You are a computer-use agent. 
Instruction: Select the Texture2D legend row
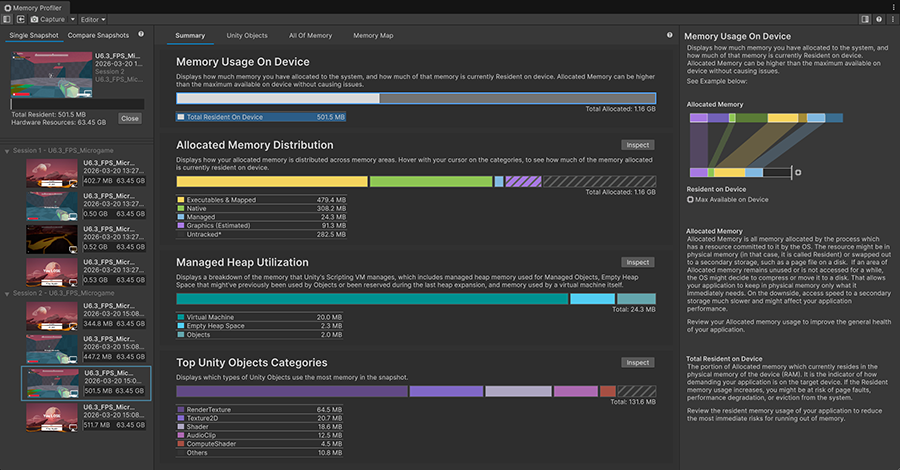pyautogui.click(x=259, y=418)
